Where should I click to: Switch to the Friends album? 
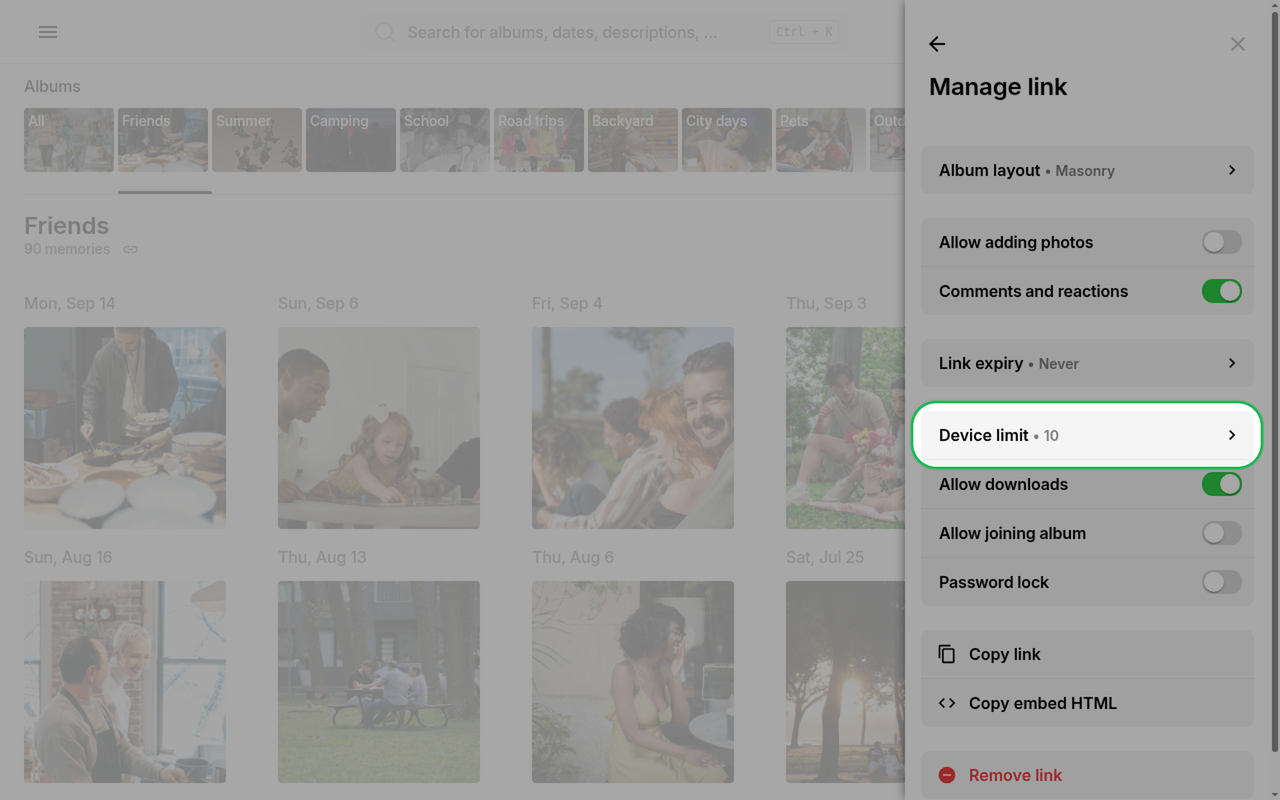pos(163,140)
